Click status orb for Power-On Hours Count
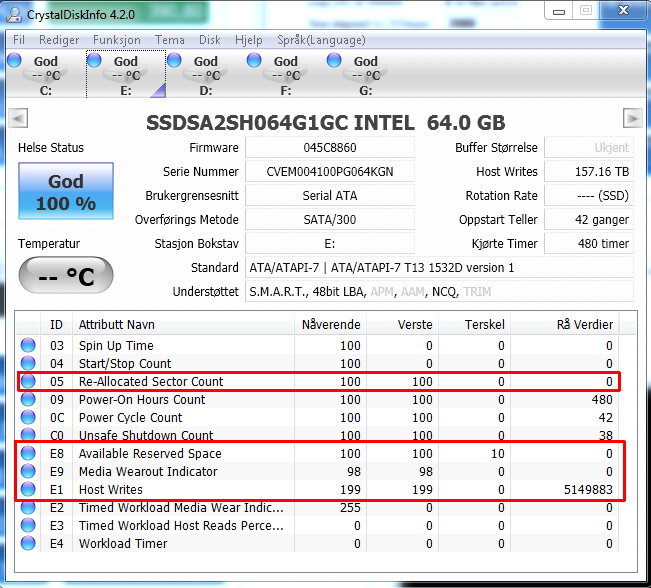This screenshot has height=588, width=651. (28, 399)
